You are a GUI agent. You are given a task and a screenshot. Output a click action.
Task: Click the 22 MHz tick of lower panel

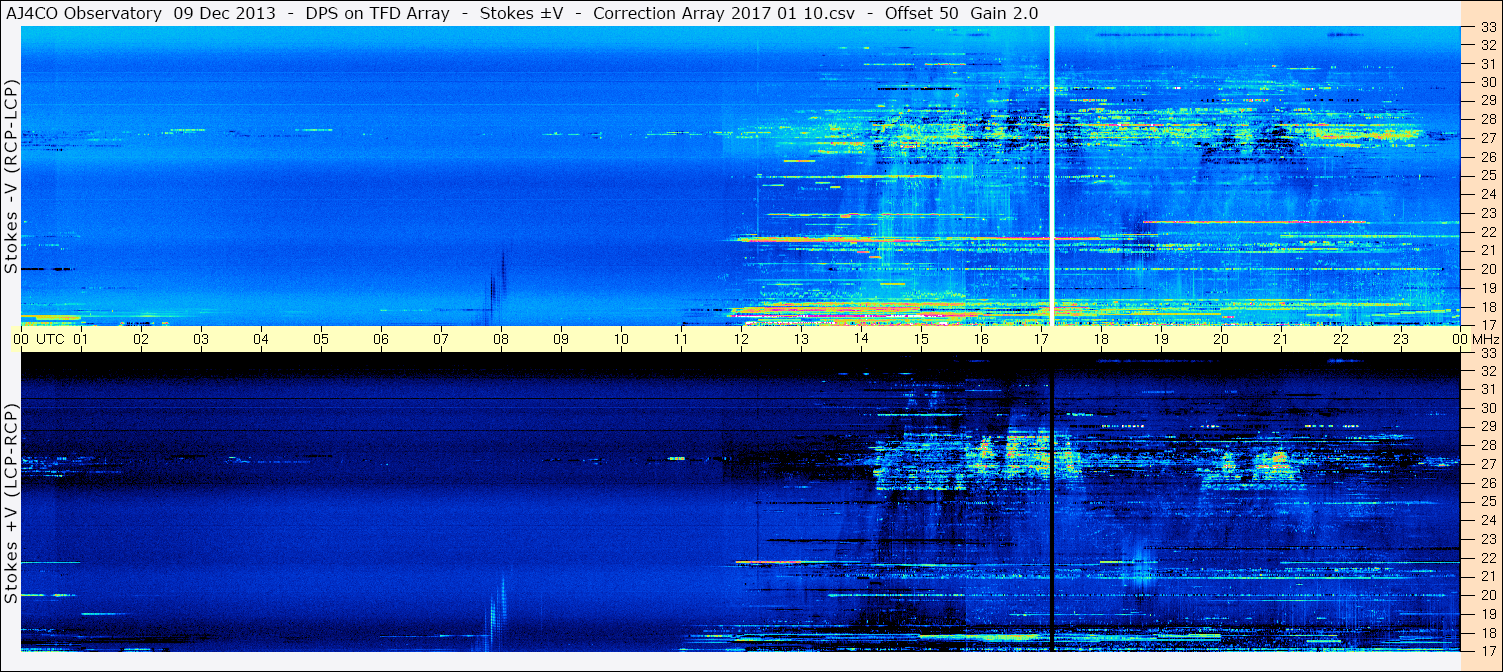(x=1487, y=557)
